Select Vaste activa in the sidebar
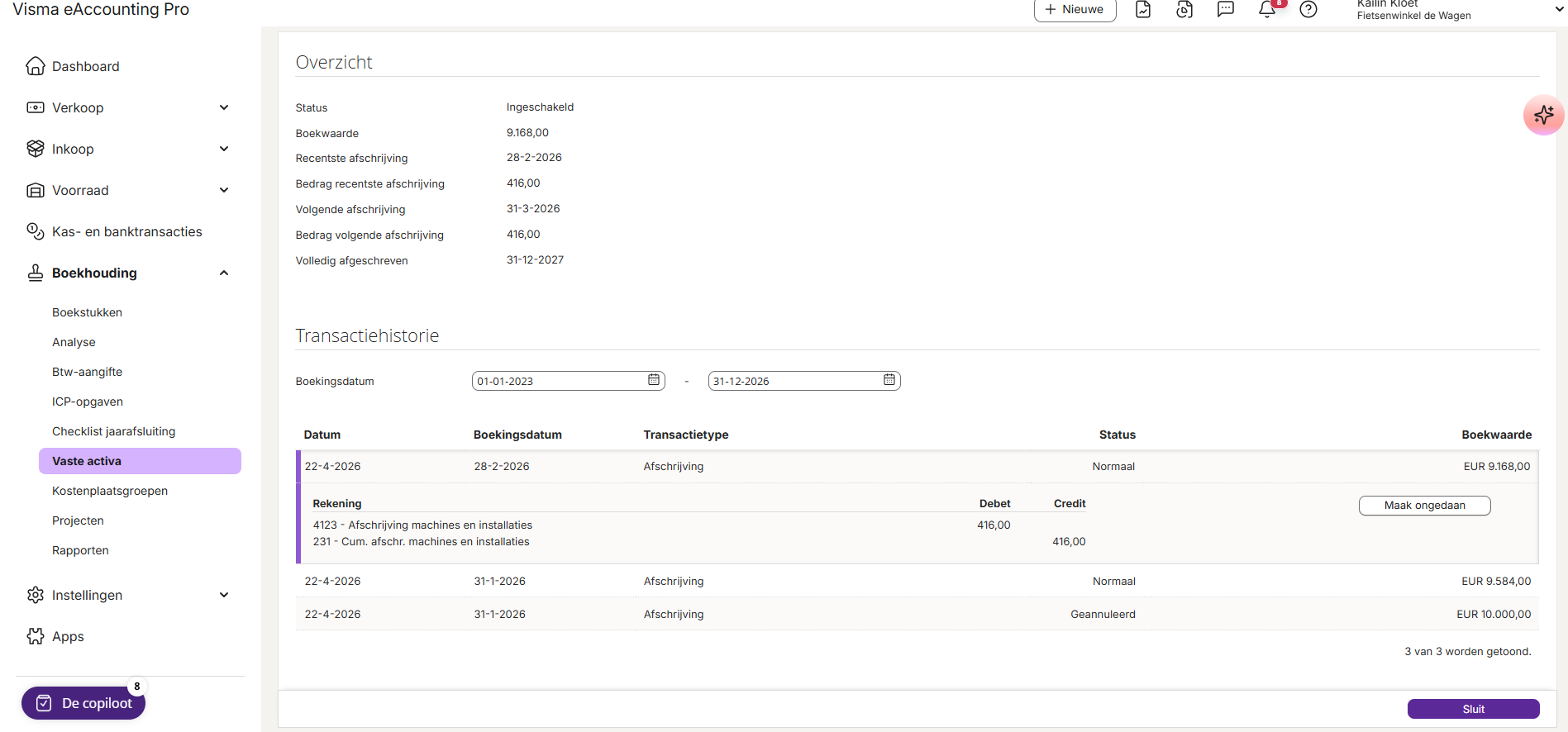 coord(140,461)
